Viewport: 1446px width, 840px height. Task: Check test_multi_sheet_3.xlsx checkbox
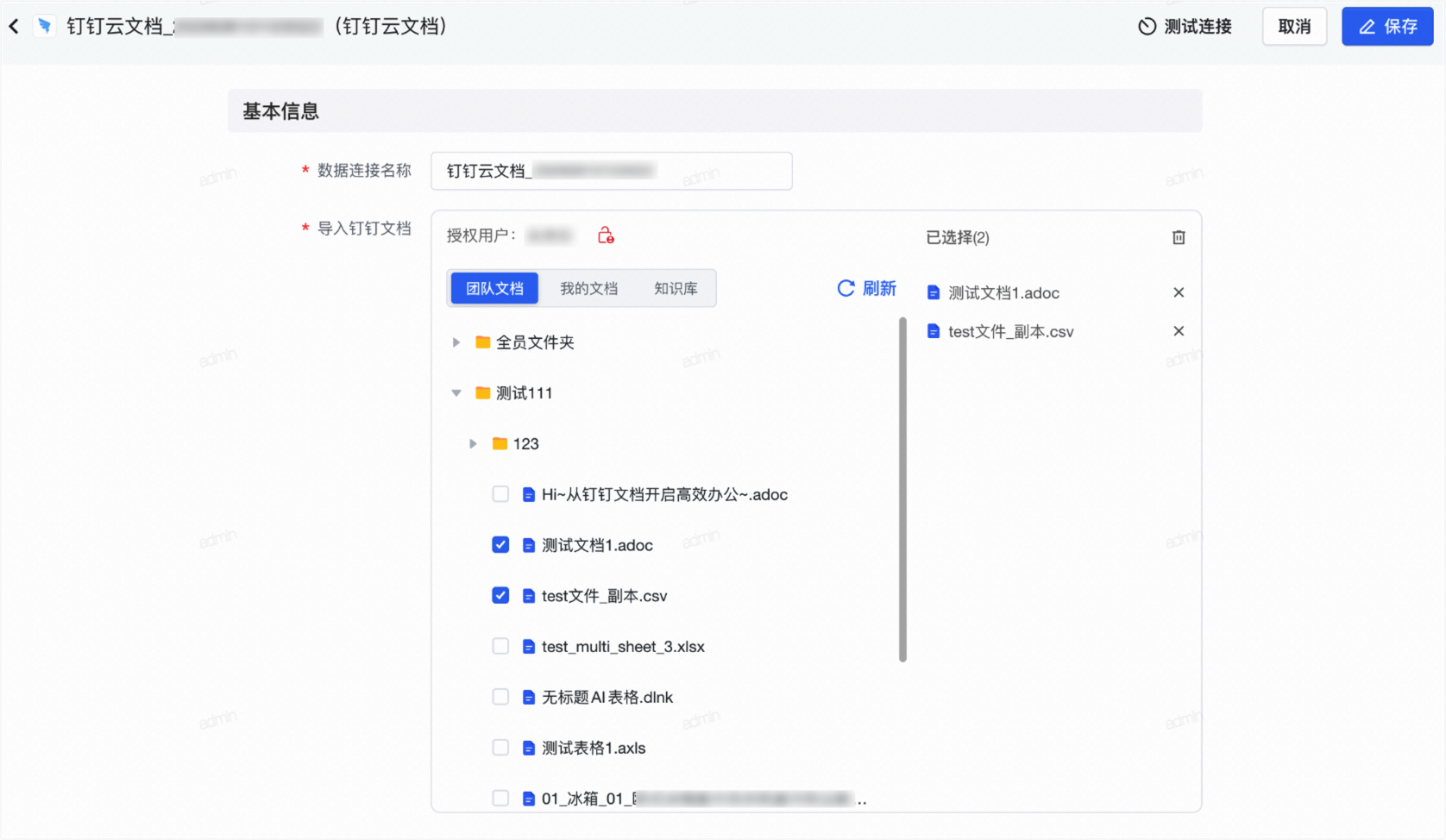(500, 647)
